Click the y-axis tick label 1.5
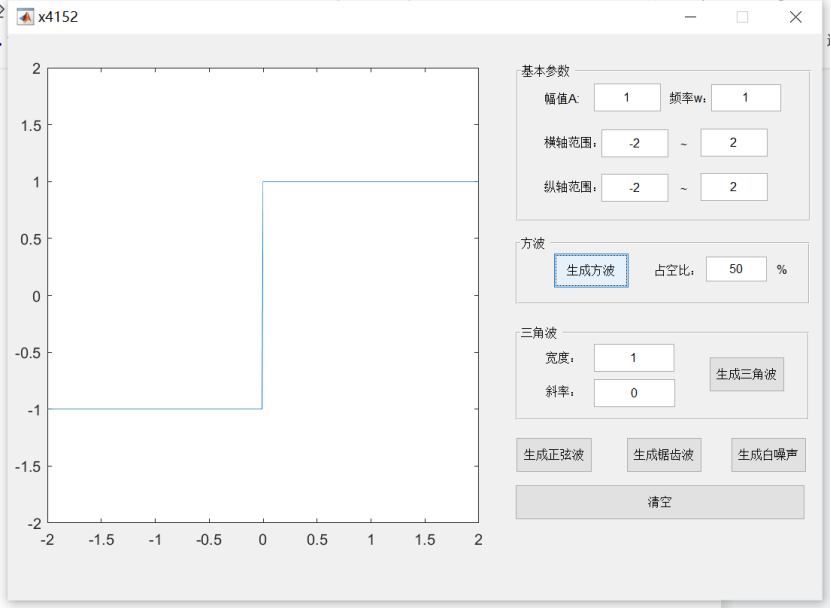This screenshot has height=608, width=831. (x=31, y=126)
